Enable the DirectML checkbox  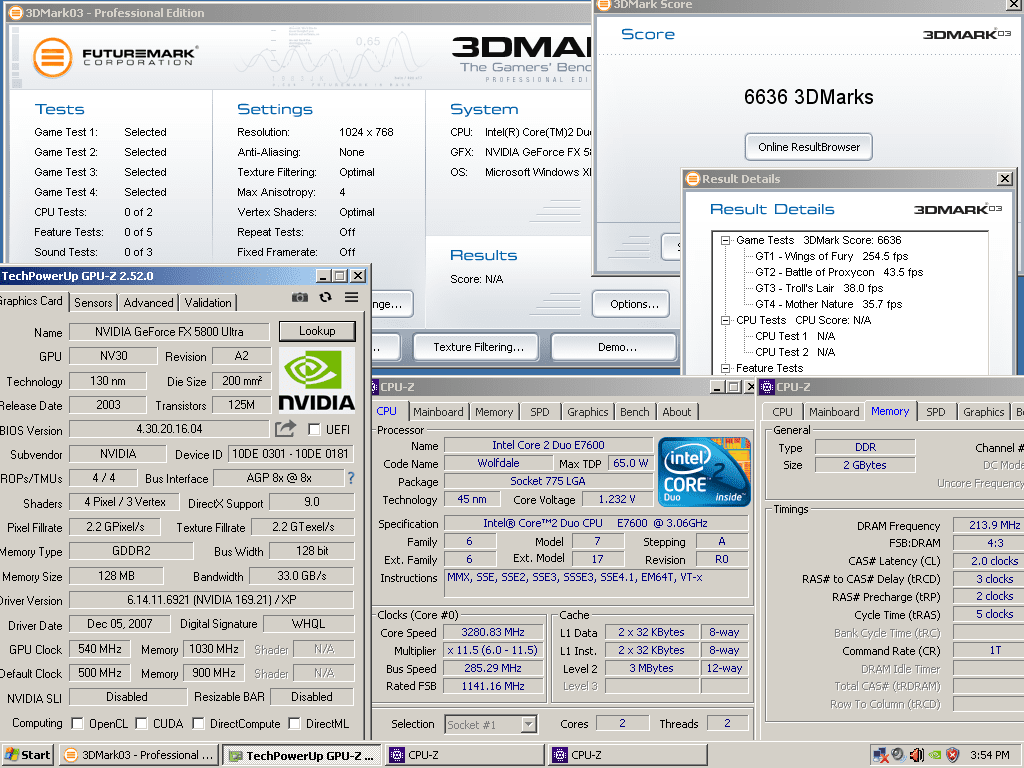295,724
